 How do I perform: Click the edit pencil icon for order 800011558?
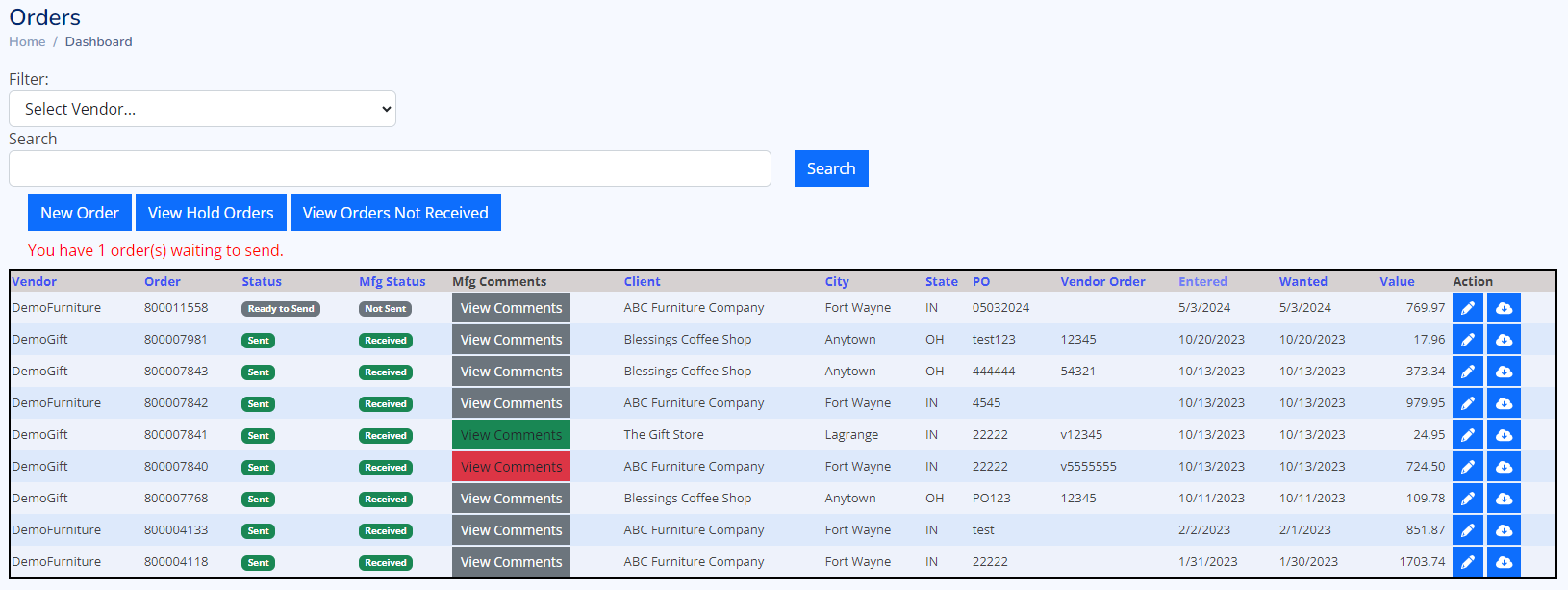(x=1467, y=308)
